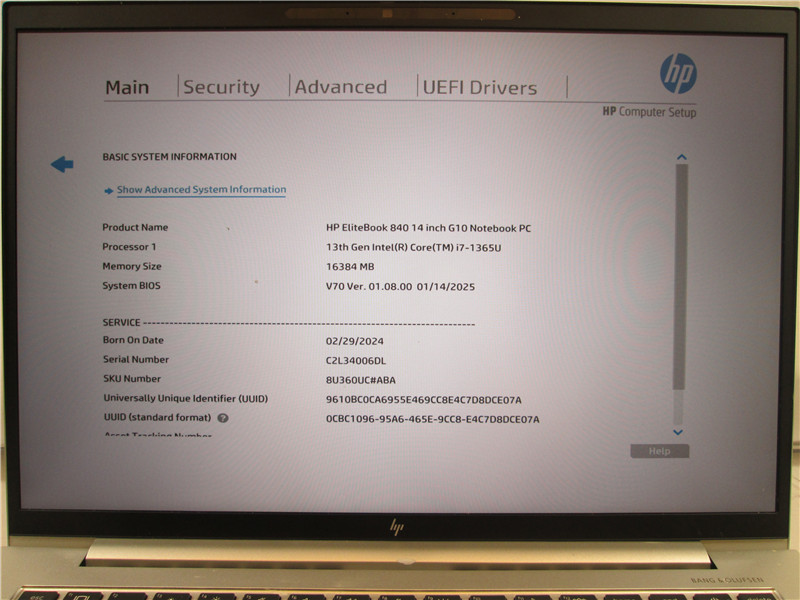
Task: Click the scroll up chevron arrow
Action: pos(681,157)
